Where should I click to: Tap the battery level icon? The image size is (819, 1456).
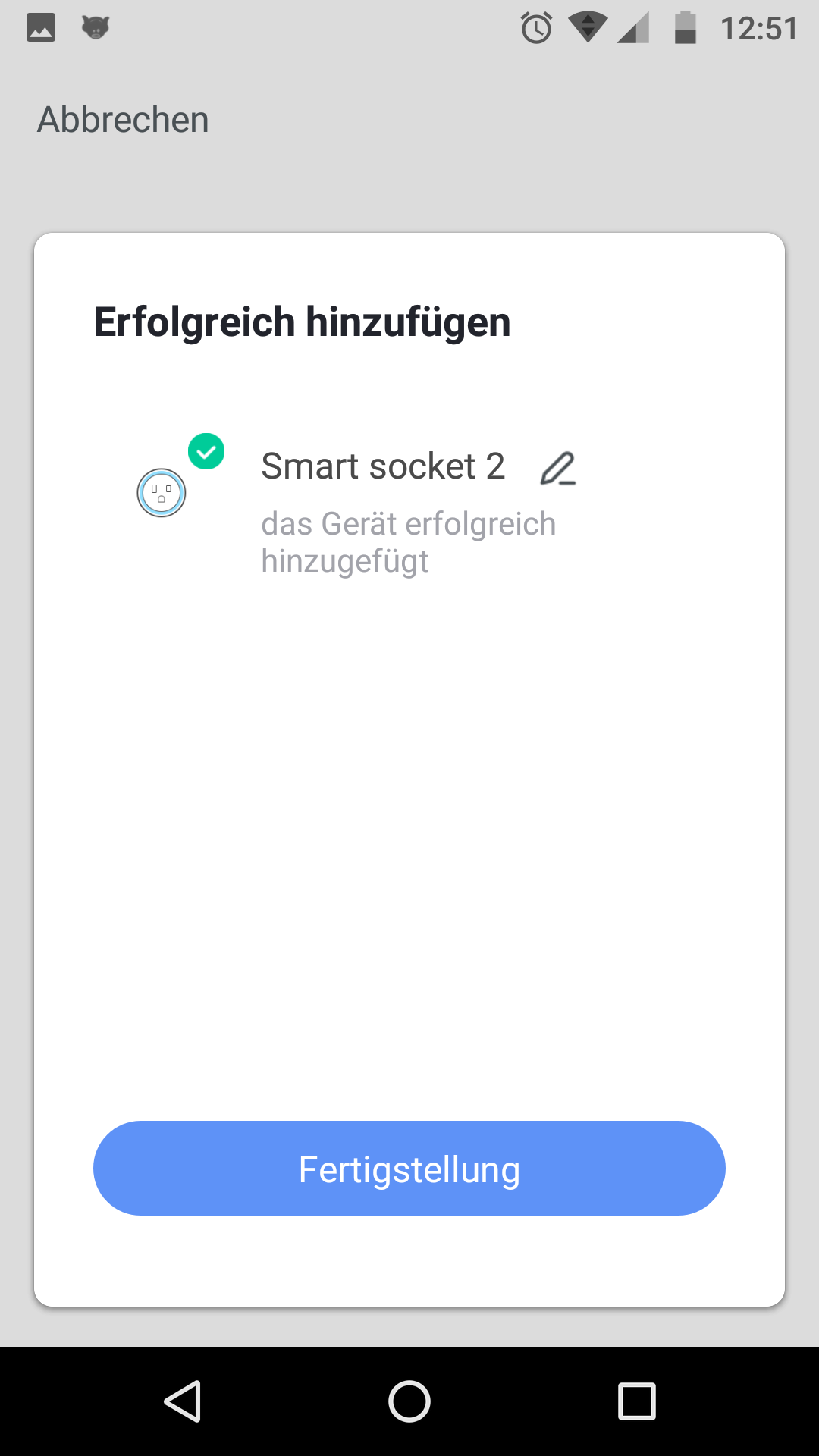tap(686, 28)
